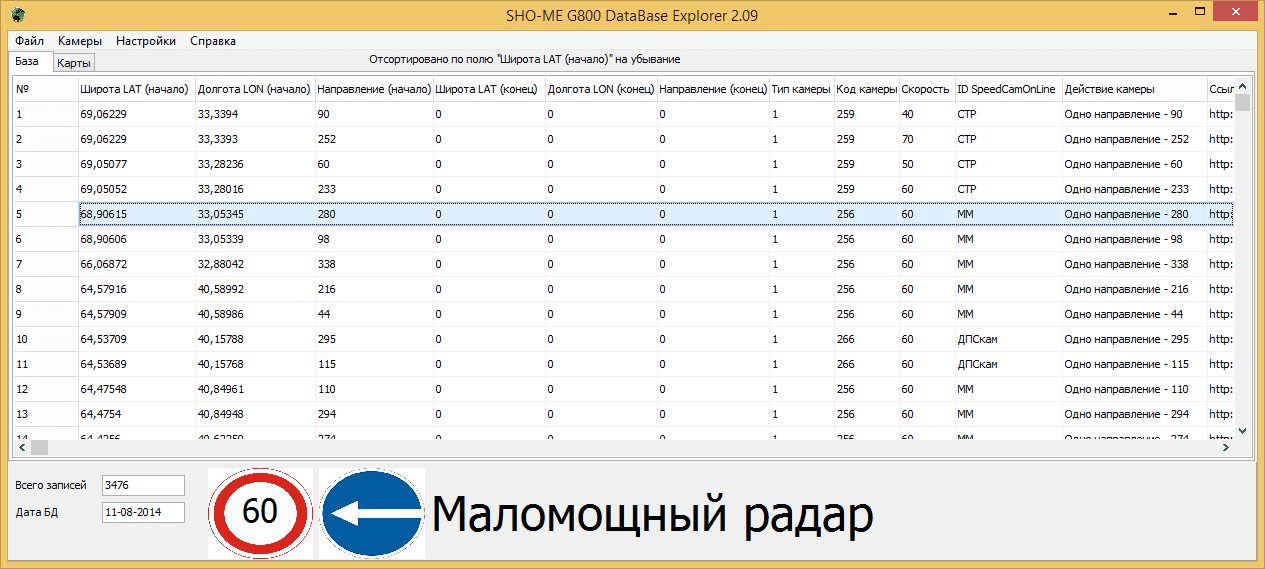Screen dimensions: 1265x569
Task: Sort by Широта LAT (начало) column header
Action: pos(137,89)
